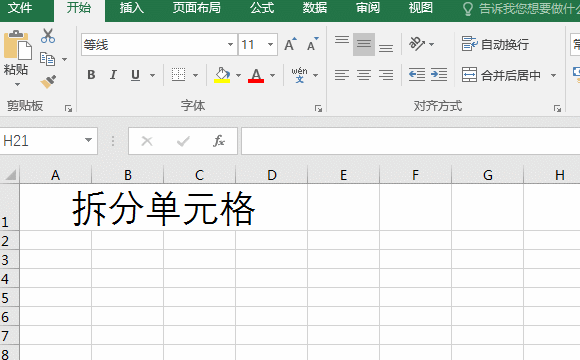Toggle underline formatting
580x360 pixels.
coord(135,75)
